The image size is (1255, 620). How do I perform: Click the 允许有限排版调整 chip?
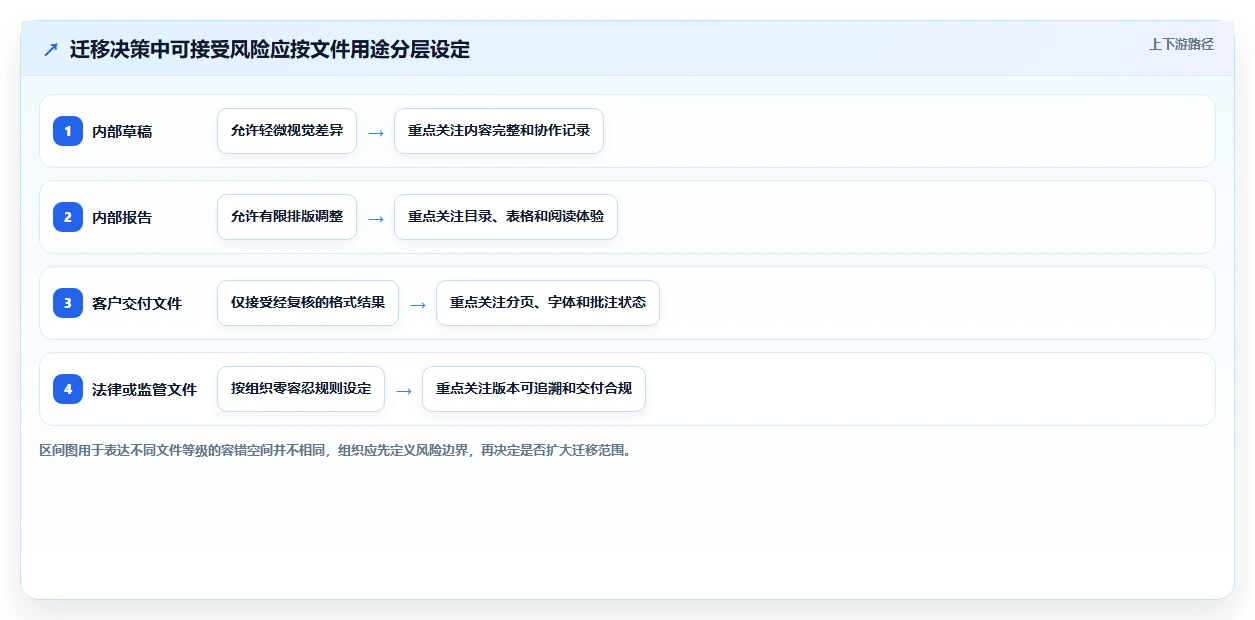pos(287,217)
